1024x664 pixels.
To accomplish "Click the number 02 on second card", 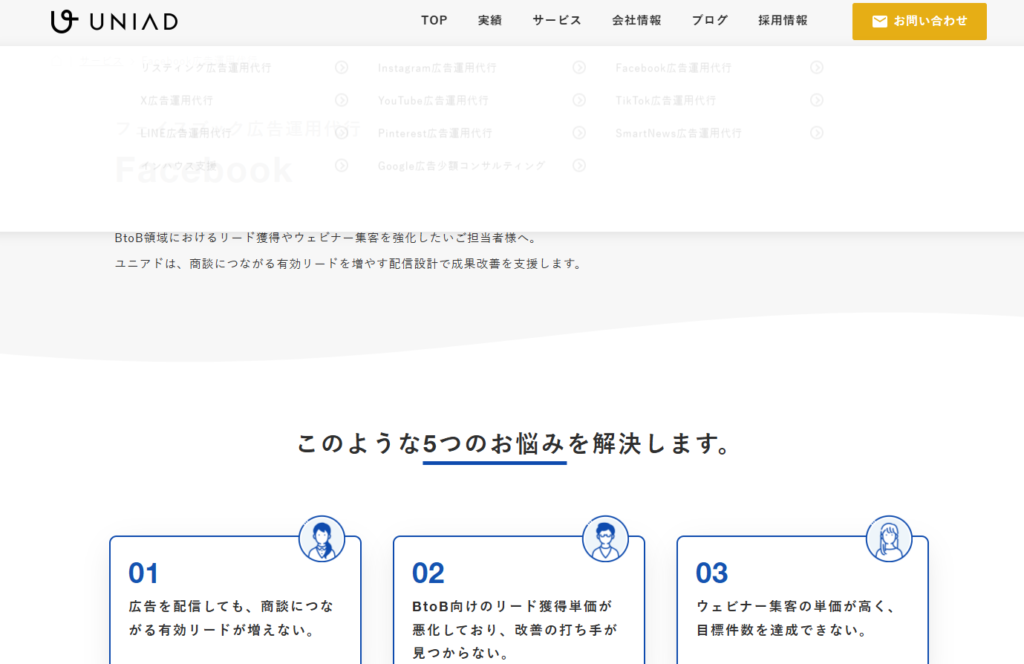I will [x=428, y=573].
